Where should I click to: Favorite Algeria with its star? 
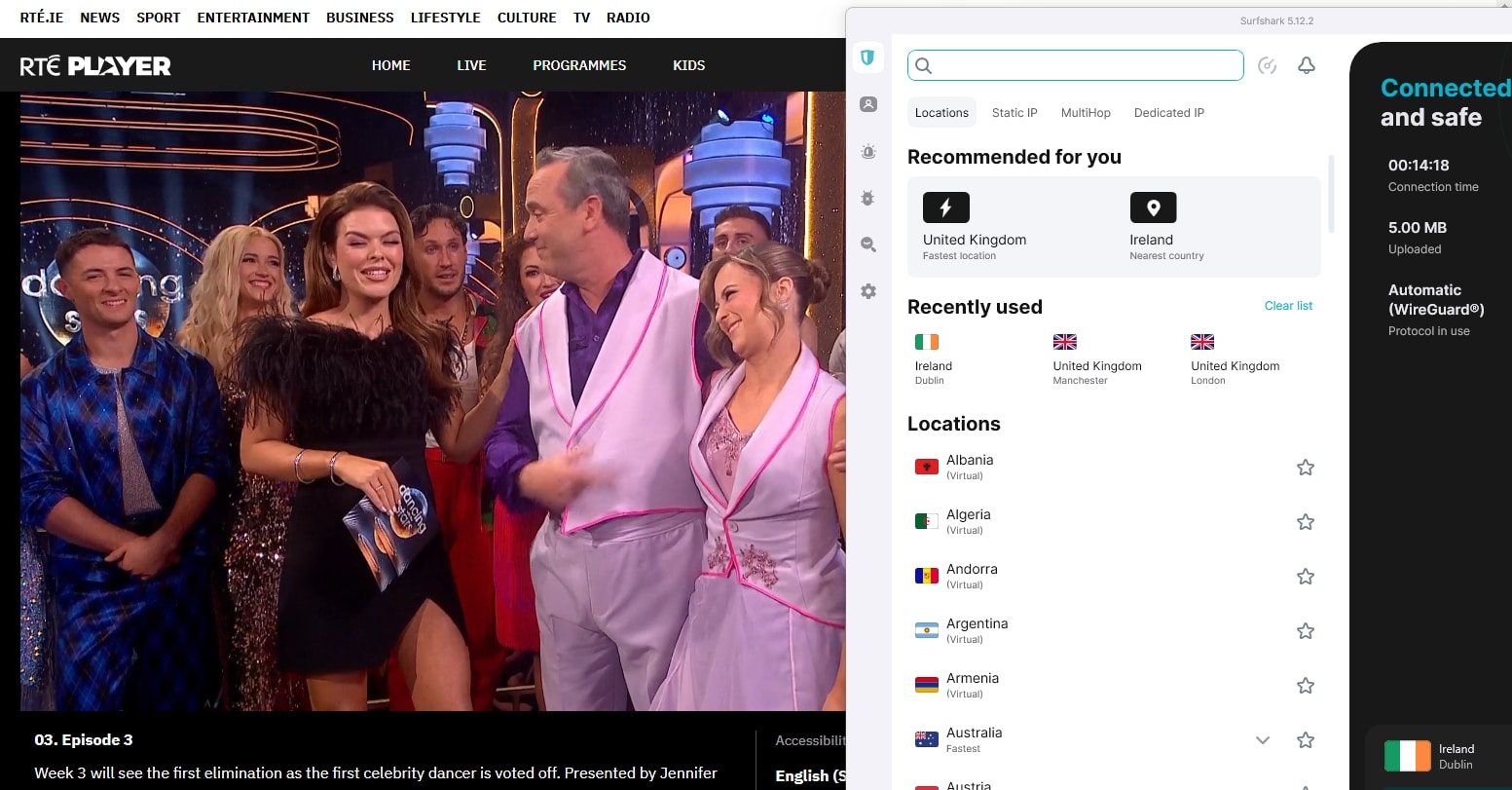click(x=1306, y=522)
